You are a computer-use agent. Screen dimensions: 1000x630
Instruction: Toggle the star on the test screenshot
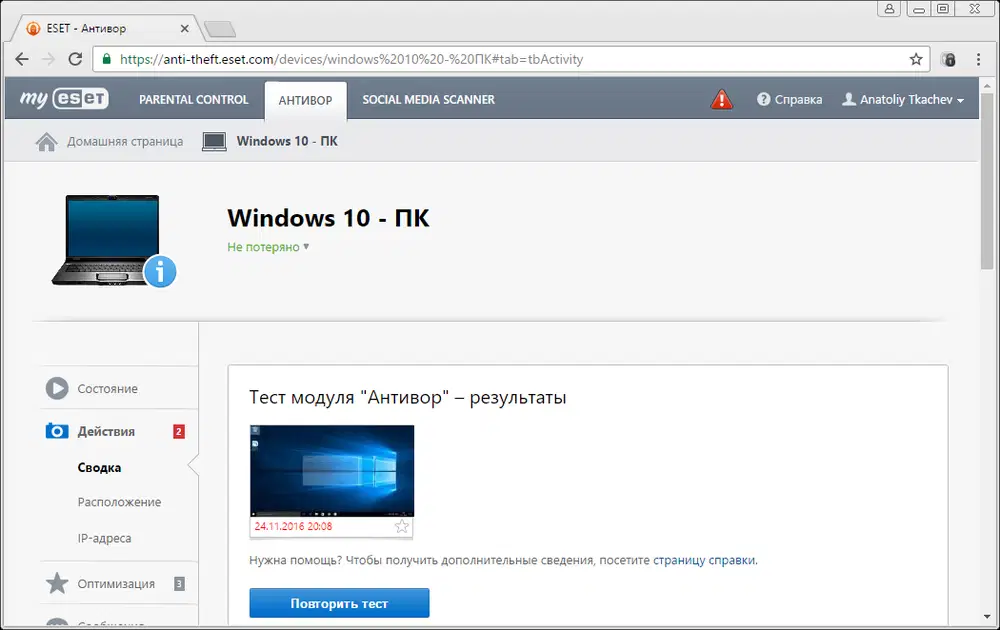(402, 525)
